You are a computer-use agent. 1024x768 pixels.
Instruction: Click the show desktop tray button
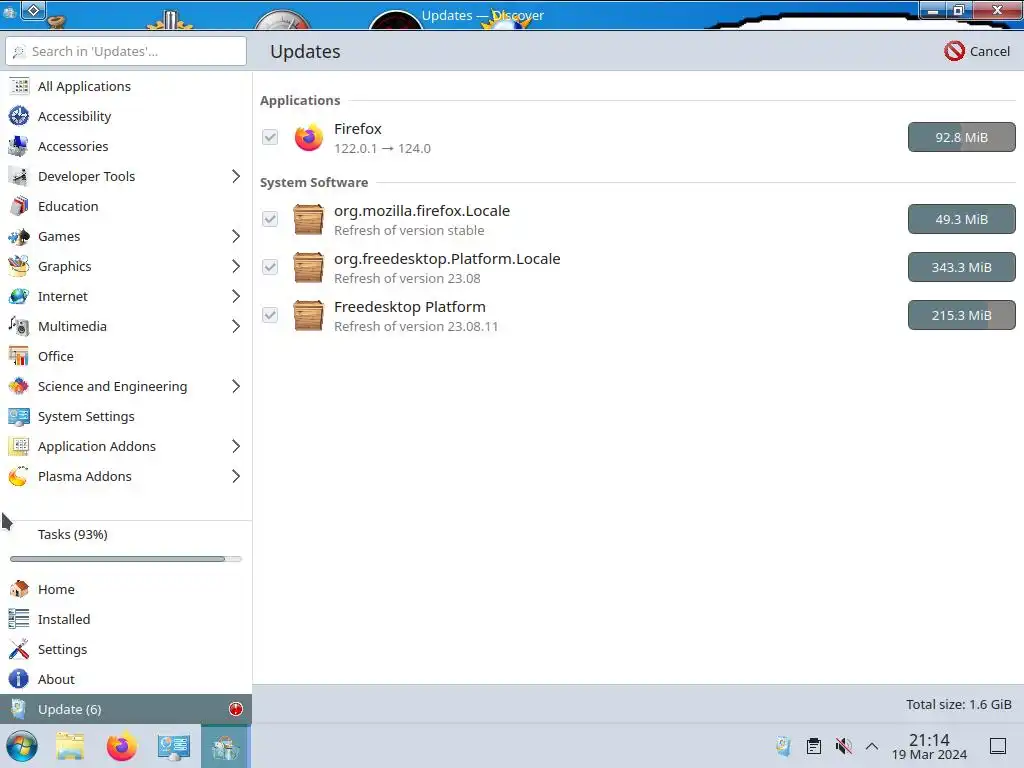[998, 746]
